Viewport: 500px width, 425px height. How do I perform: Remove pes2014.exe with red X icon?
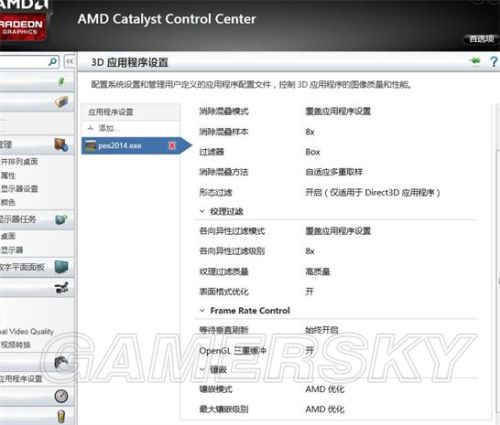tap(172, 145)
